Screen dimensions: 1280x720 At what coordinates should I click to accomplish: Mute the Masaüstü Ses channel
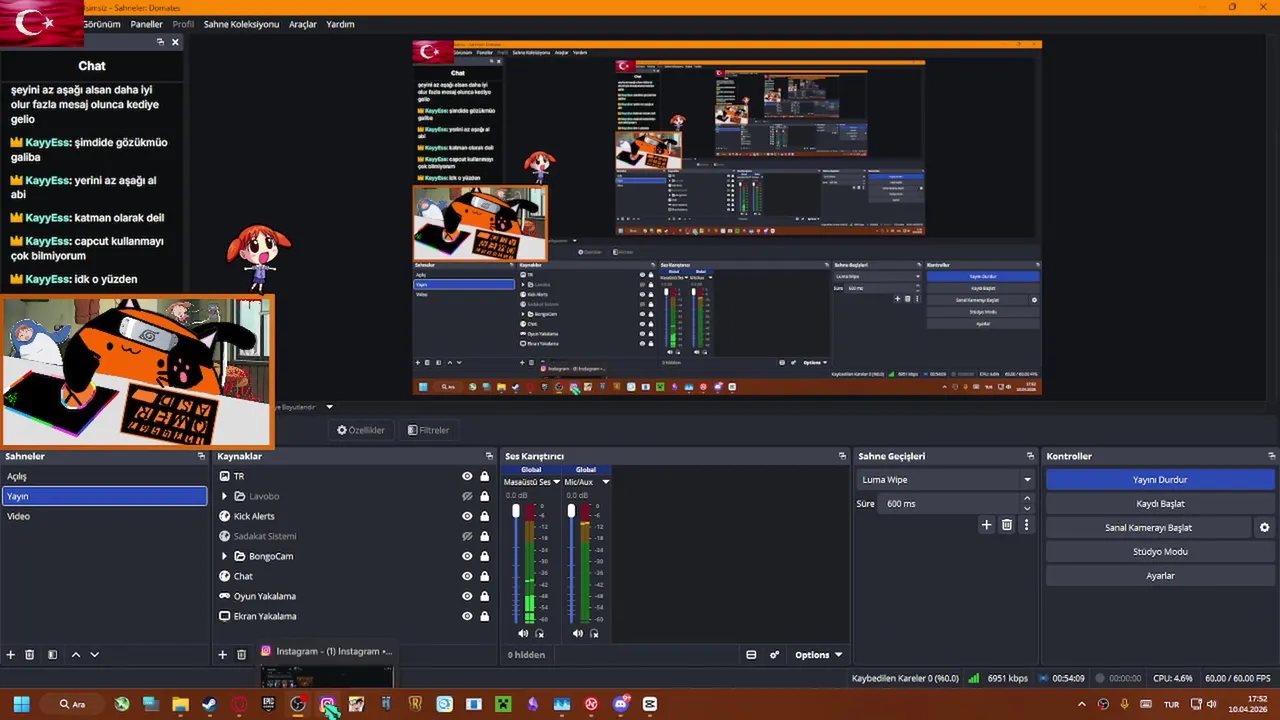point(523,634)
